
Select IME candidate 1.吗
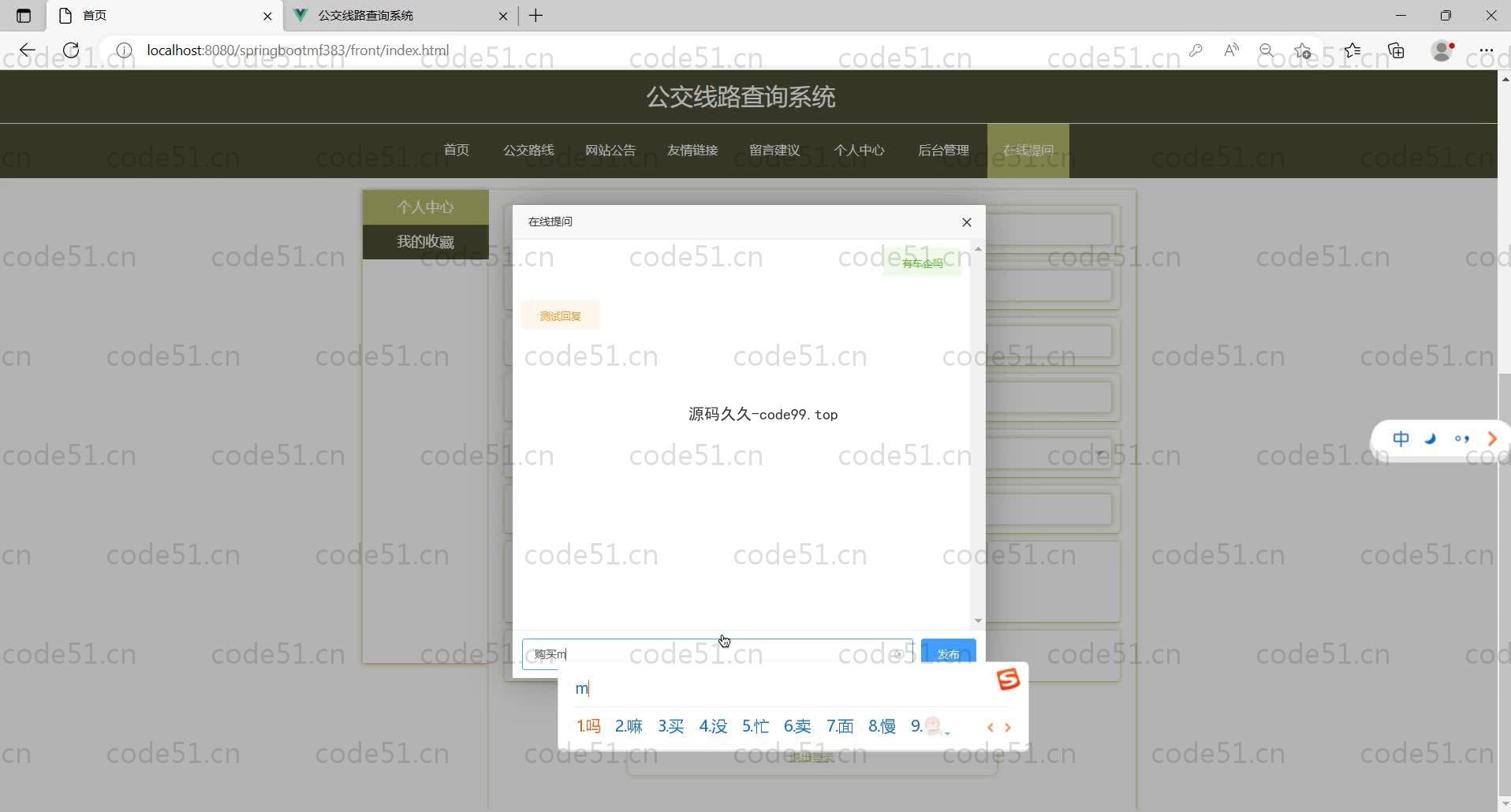(x=588, y=726)
